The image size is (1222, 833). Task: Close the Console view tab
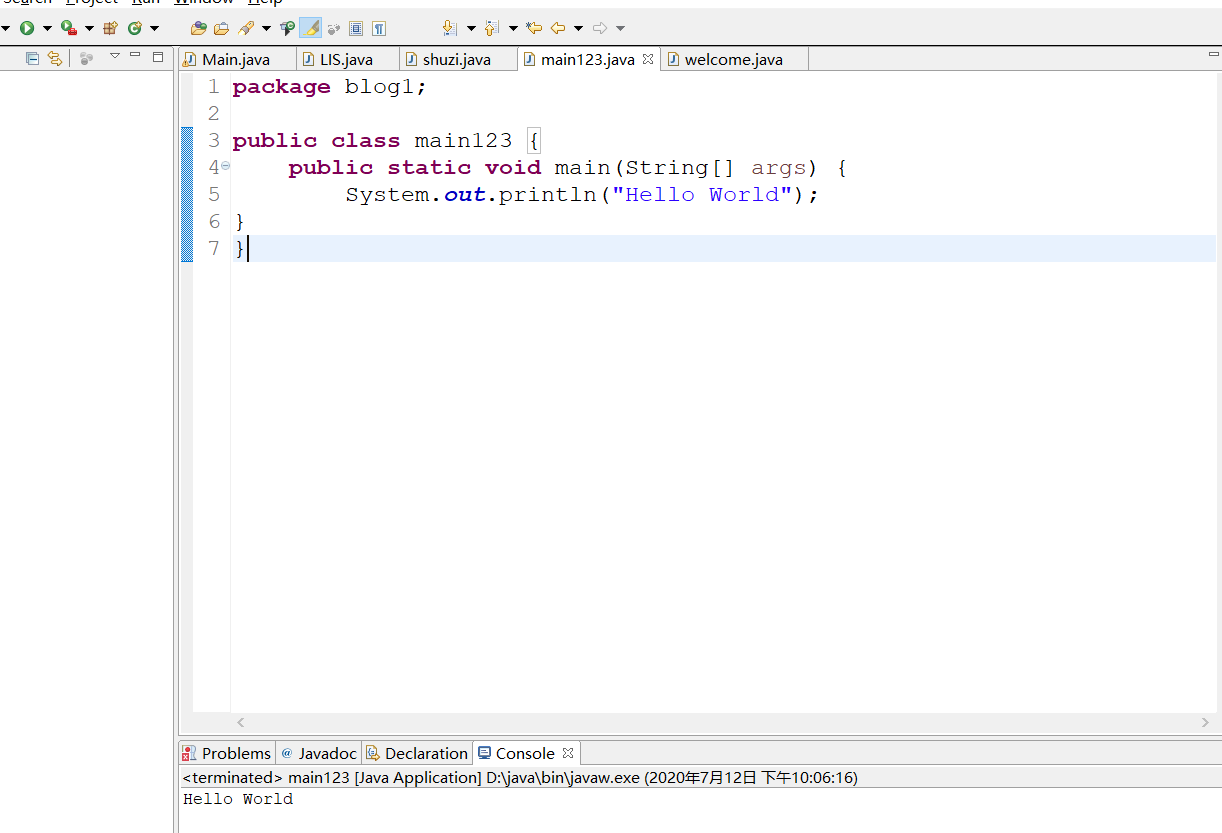click(x=567, y=753)
